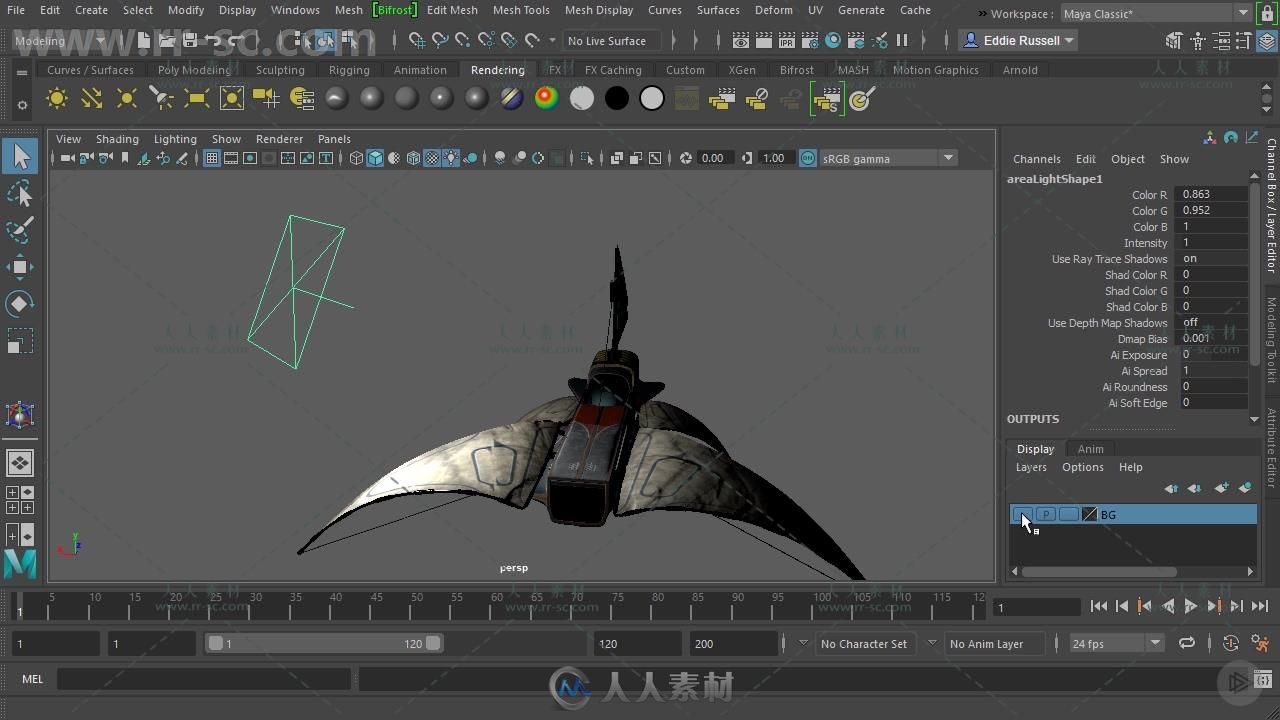
Task: Activate the Rotate tool
Action: tap(20, 304)
